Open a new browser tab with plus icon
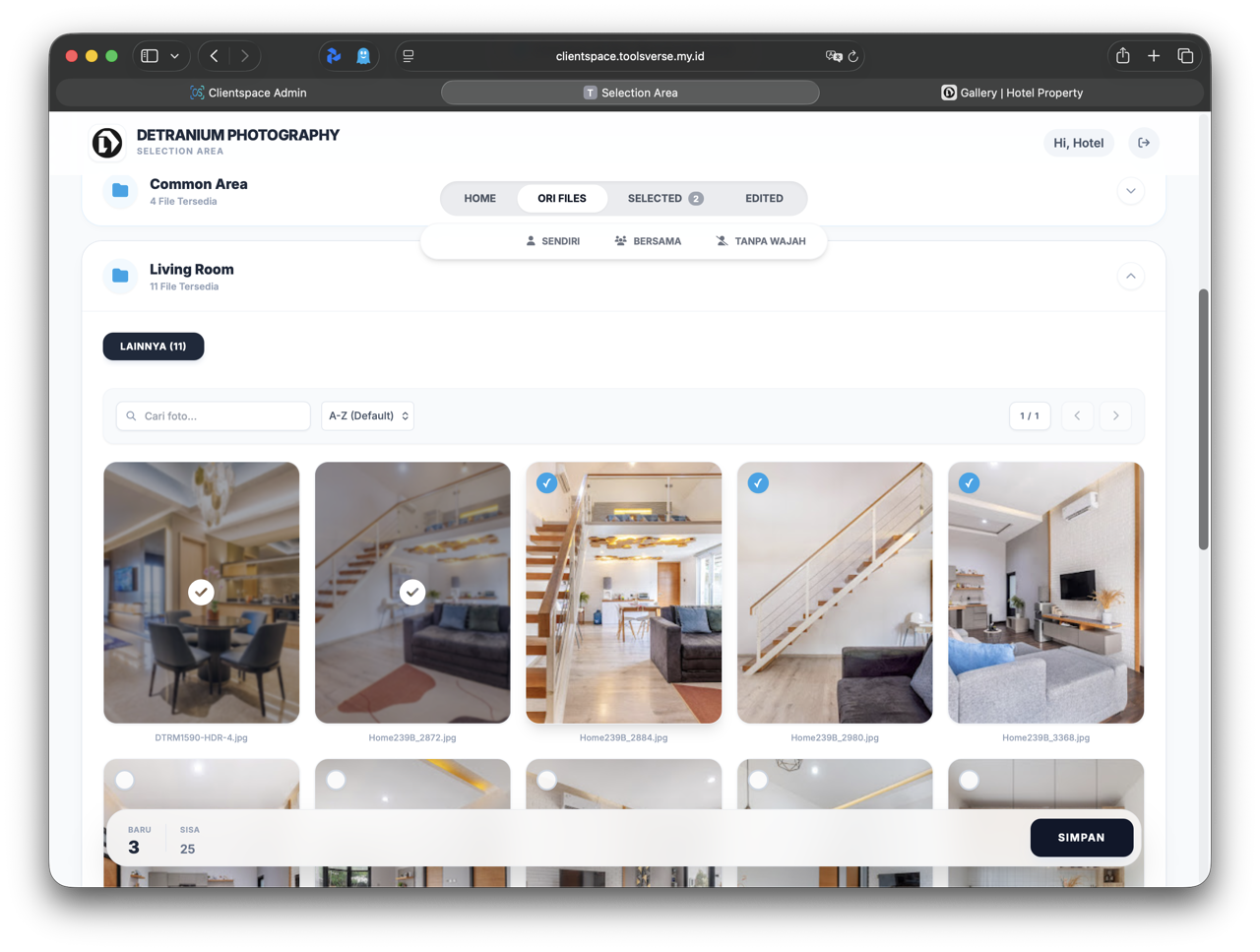Screen dimensions: 1260x952 point(1154,56)
